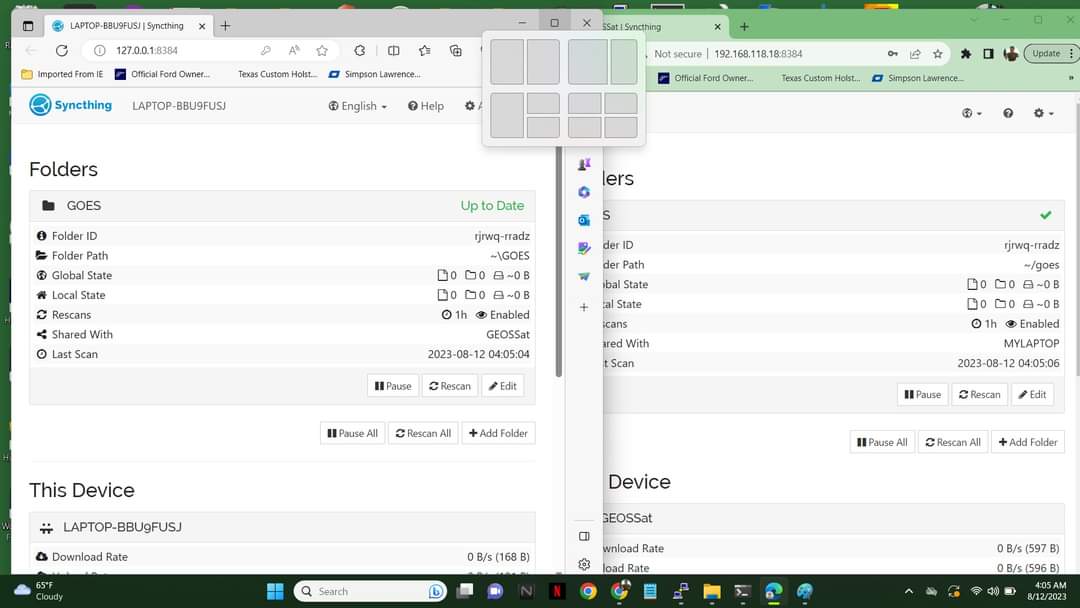Open the help question icon in Chrome Syncthing page
The width and height of the screenshot is (1080, 608).
pos(1008,113)
